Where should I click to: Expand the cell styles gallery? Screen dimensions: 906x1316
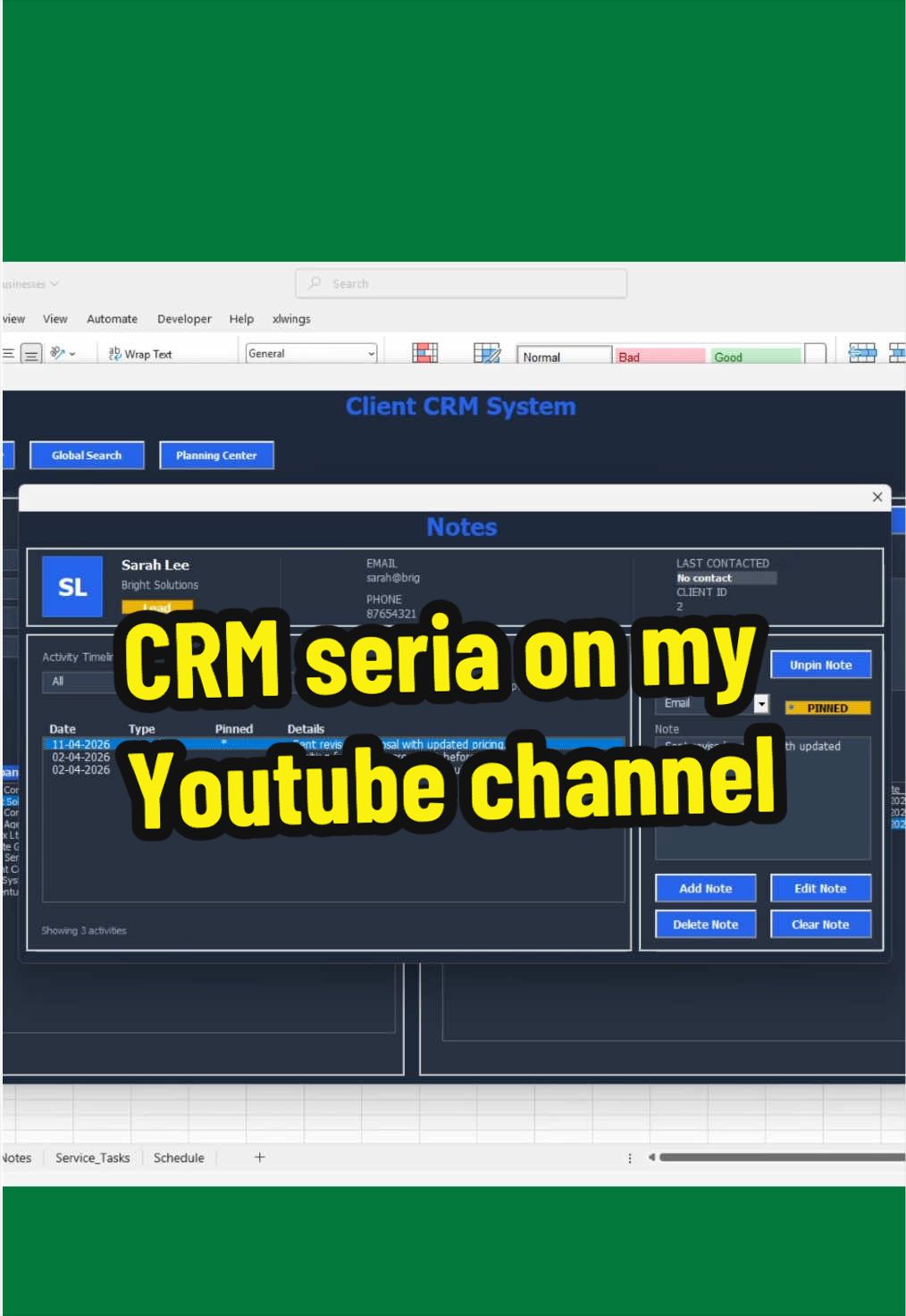click(815, 354)
